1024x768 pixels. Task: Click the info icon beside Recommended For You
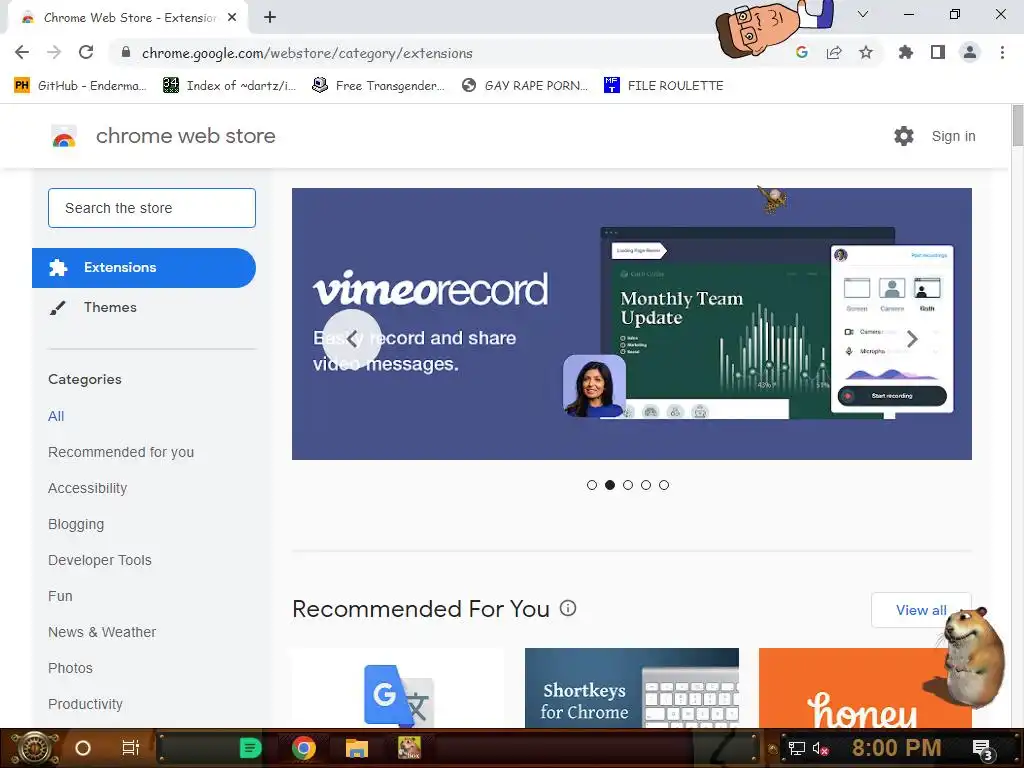tap(568, 608)
